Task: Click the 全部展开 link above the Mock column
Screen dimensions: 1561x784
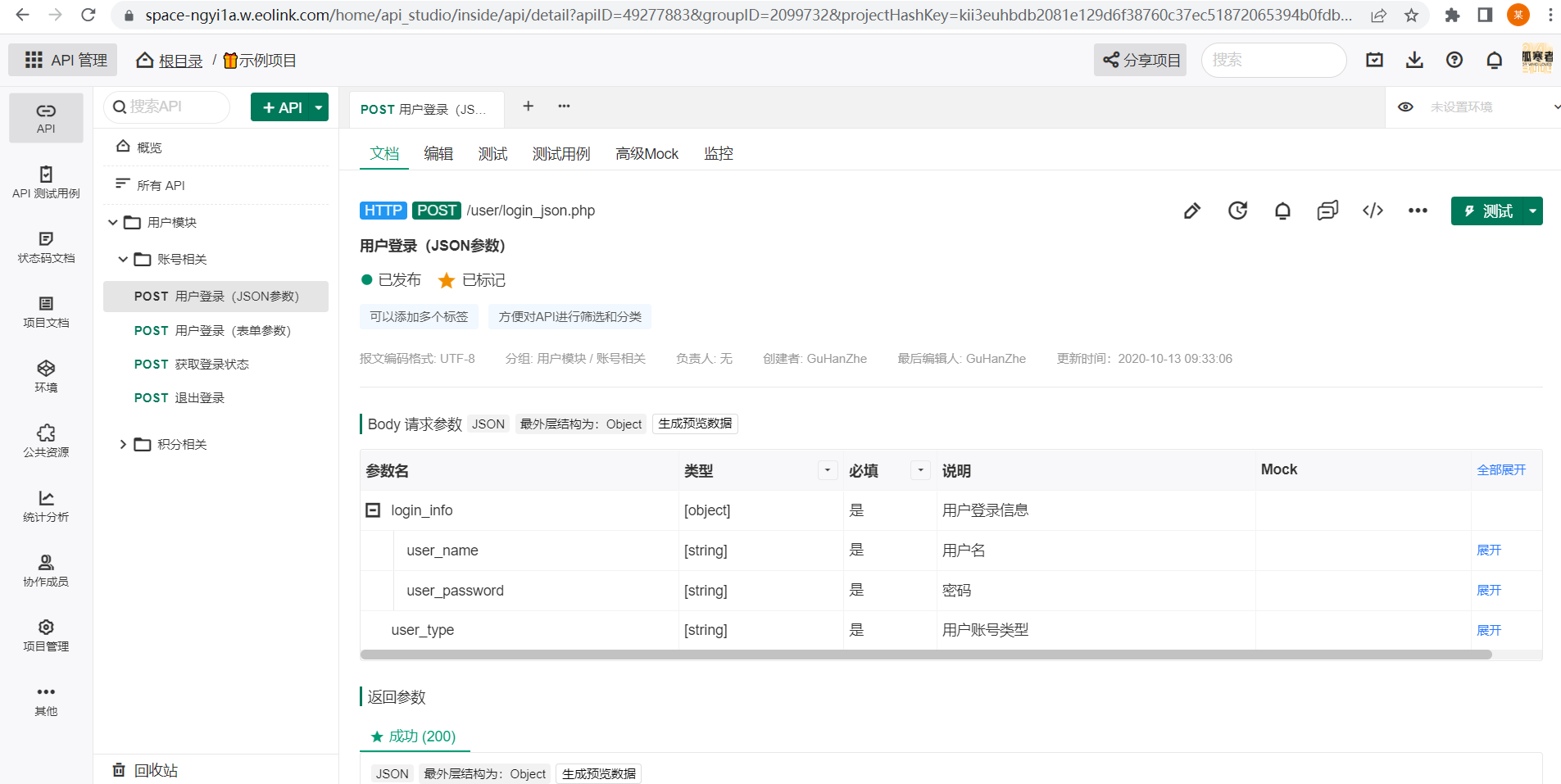Action: point(1501,469)
